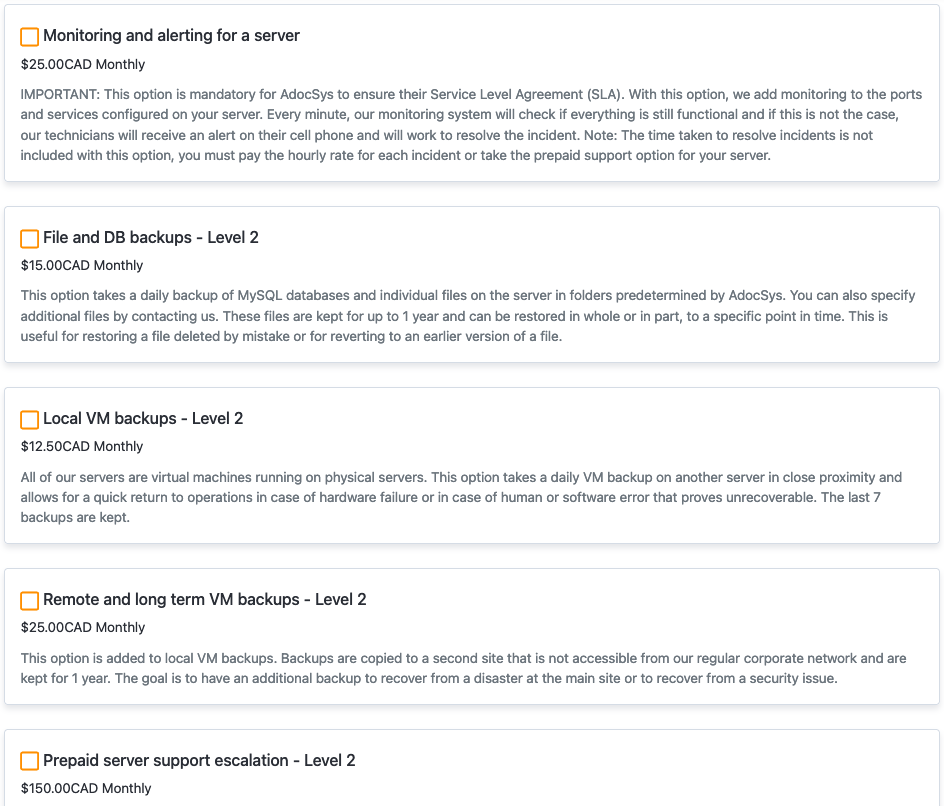Select Prepaid server support escalation checkbox

coord(30,762)
